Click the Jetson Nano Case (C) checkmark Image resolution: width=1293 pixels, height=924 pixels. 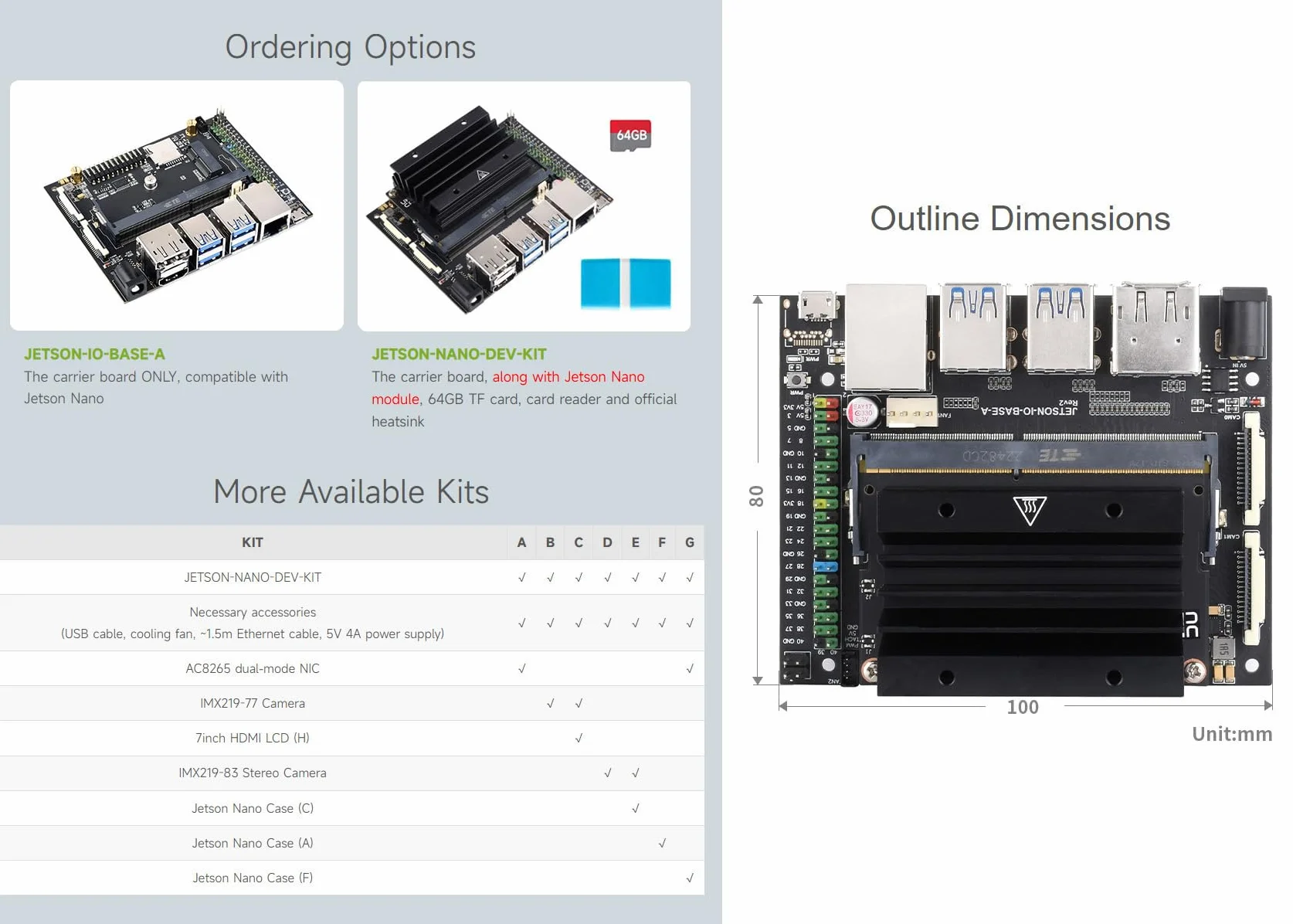pos(636,808)
